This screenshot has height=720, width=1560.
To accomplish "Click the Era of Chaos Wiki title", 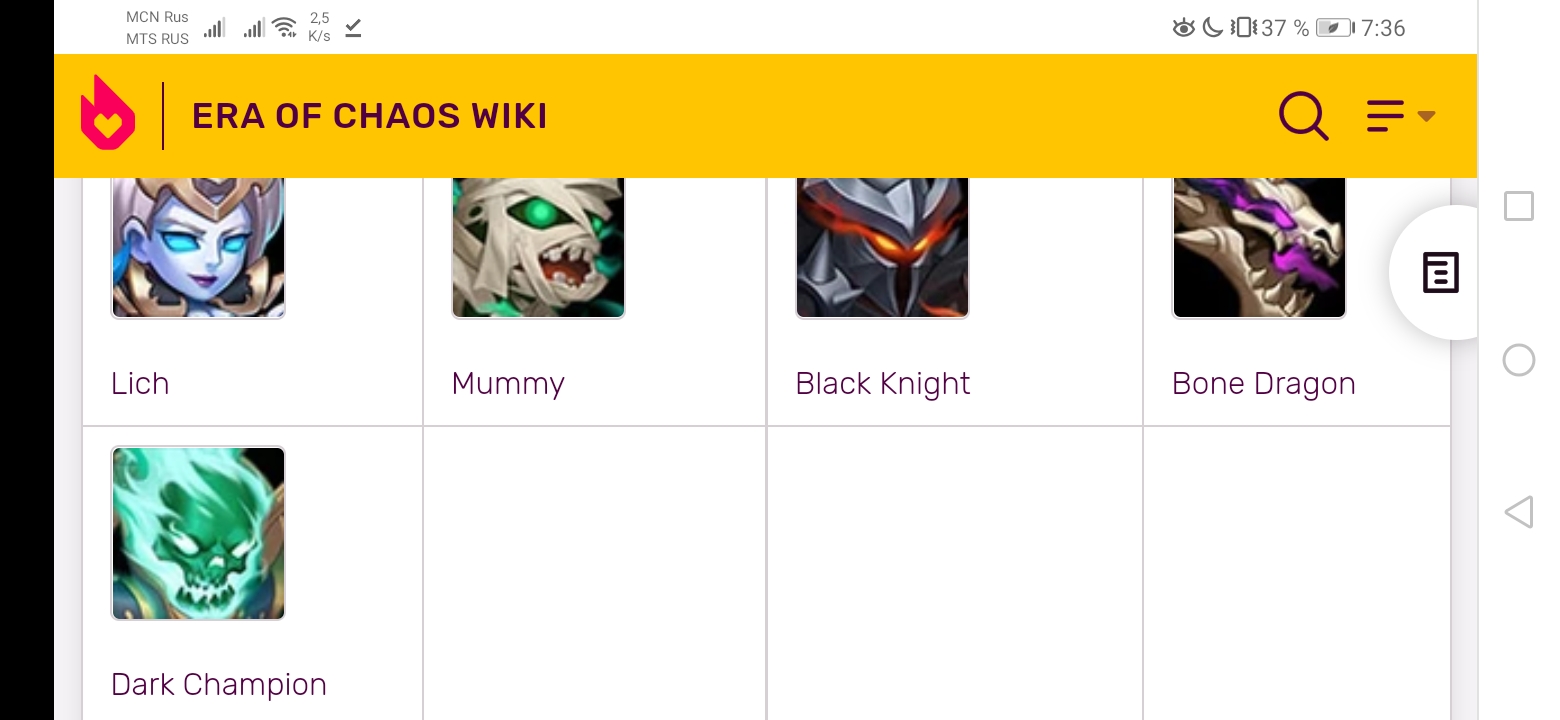I will coord(369,116).
